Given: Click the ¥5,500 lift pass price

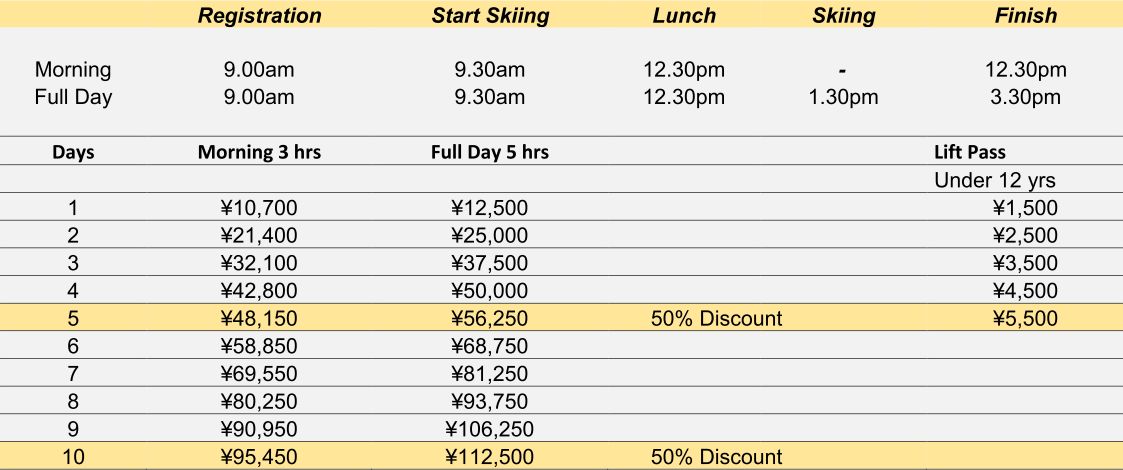Looking at the screenshot, I should 1025,318.
